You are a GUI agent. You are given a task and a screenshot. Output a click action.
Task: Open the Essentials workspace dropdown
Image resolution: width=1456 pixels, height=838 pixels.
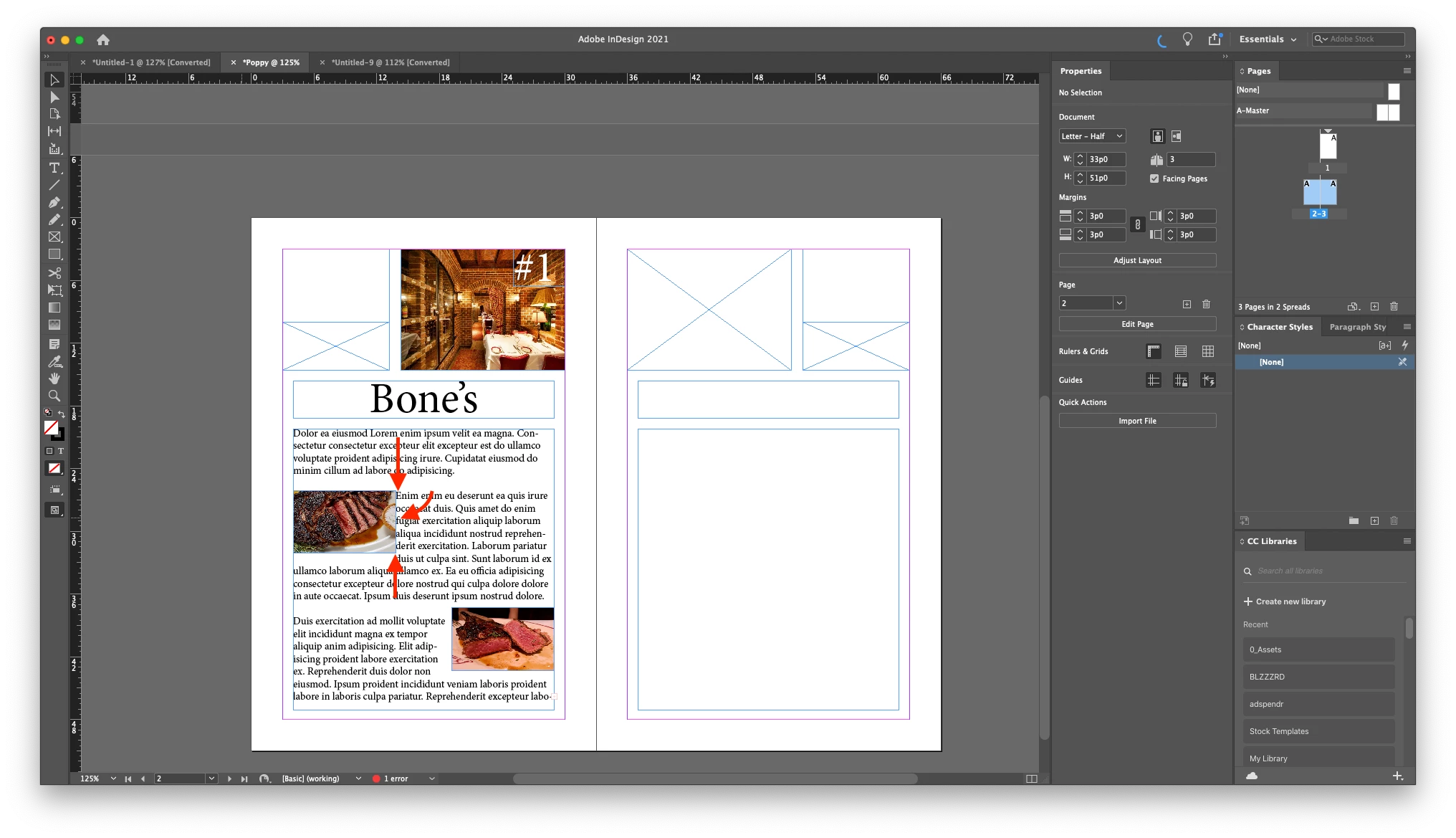pos(1268,39)
